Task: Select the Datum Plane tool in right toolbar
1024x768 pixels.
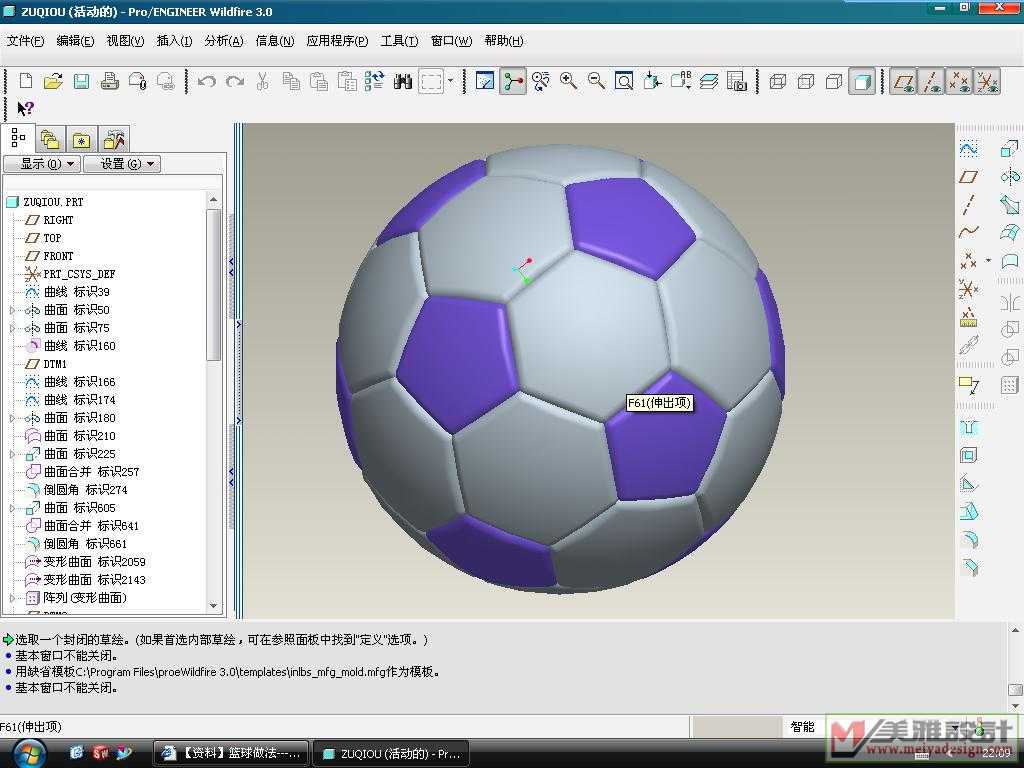Action: [968, 176]
